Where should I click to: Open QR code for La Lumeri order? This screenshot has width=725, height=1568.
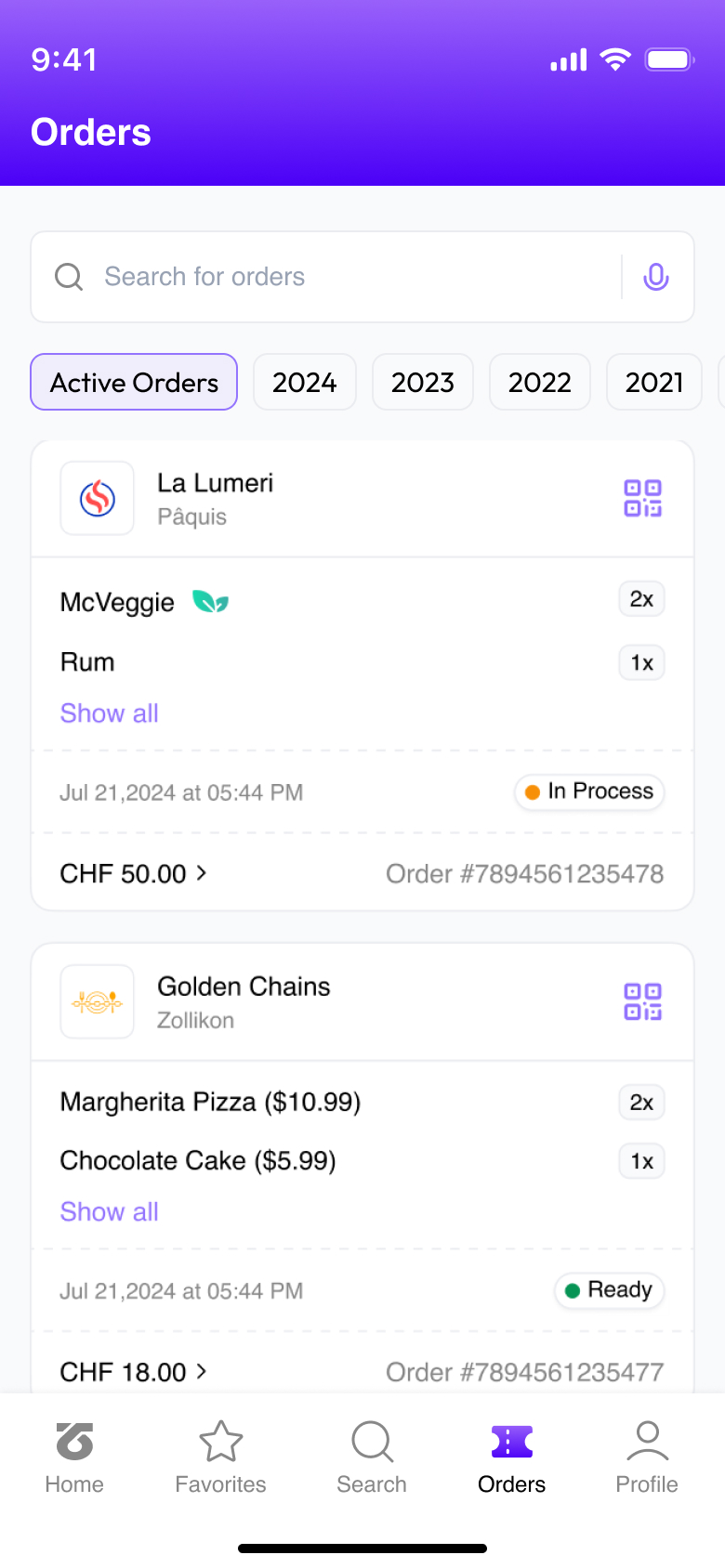pyautogui.click(x=642, y=498)
